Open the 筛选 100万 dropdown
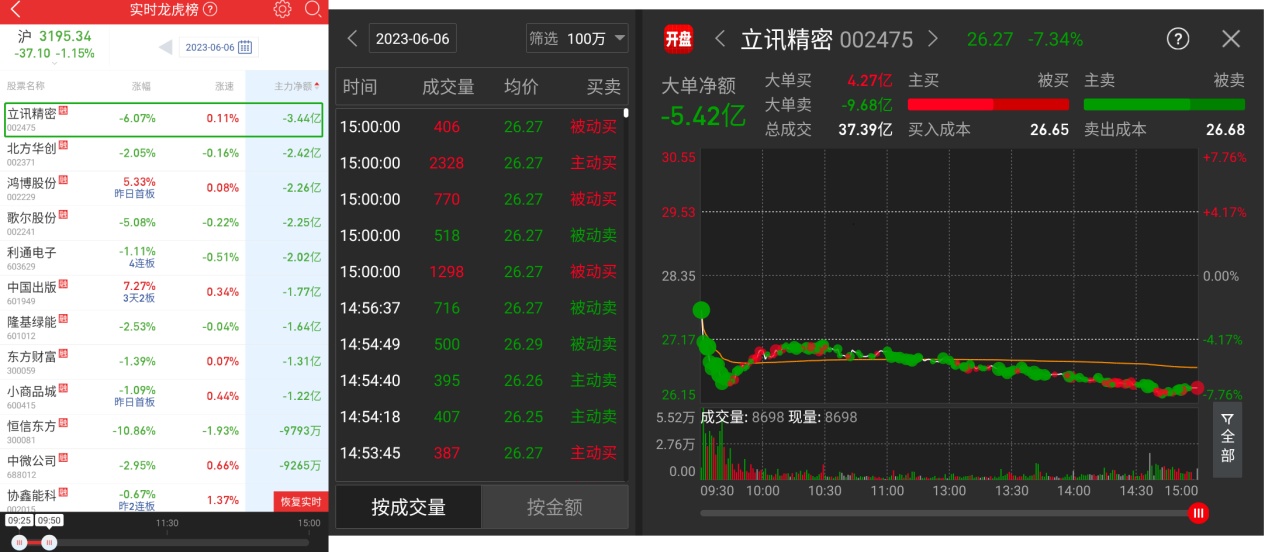This screenshot has width=1265, height=552. tap(577, 39)
